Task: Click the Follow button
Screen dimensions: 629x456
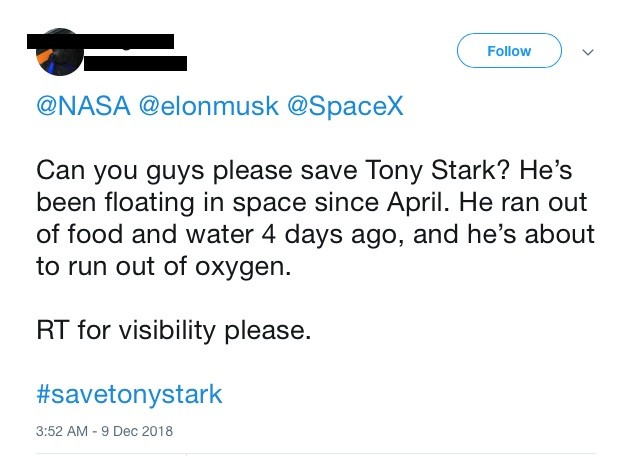Action: (x=509, y=51)
